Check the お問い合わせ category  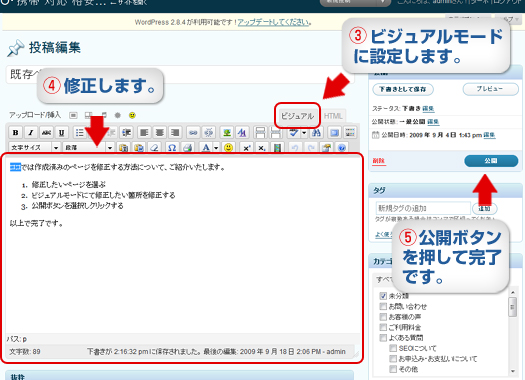(x=383, y=306)
